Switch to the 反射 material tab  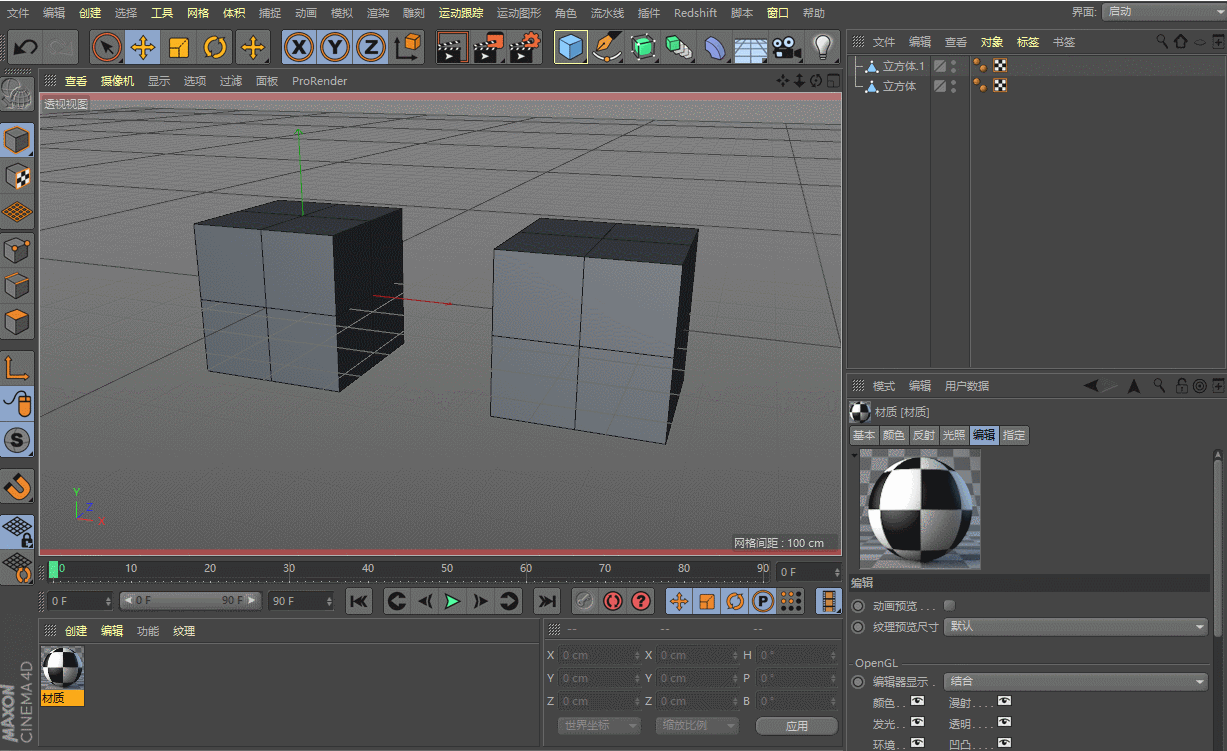[x=923, y=435]
